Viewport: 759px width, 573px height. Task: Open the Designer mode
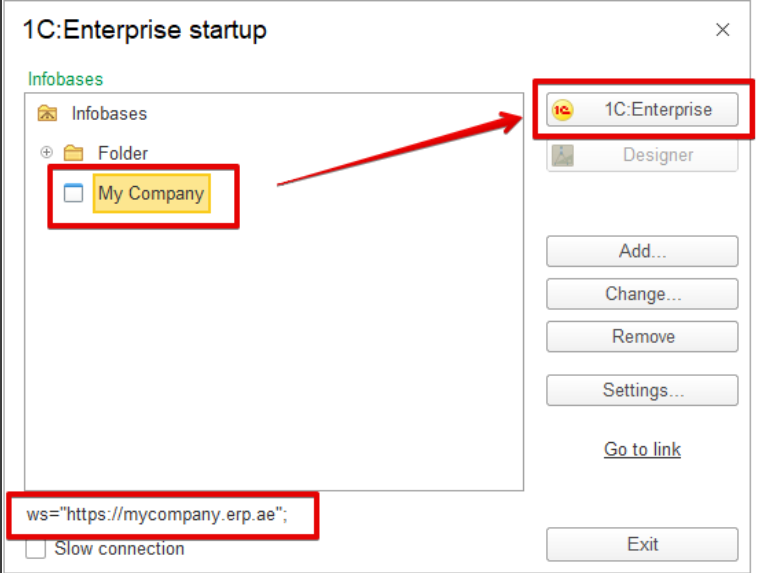click(642, 155)
